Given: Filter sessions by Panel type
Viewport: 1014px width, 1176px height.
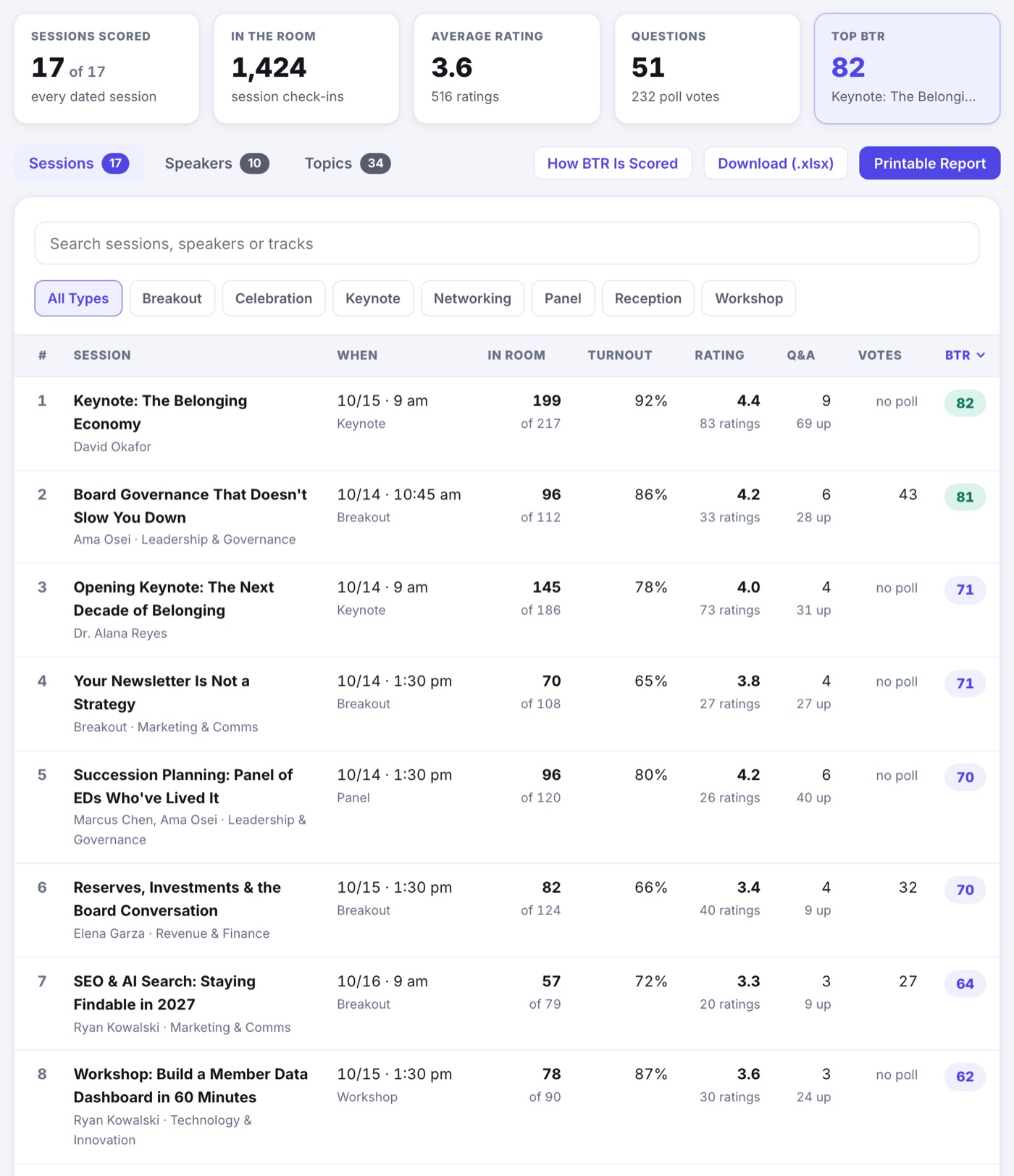Looking at the screenshot, I should (x=563, y=298).
